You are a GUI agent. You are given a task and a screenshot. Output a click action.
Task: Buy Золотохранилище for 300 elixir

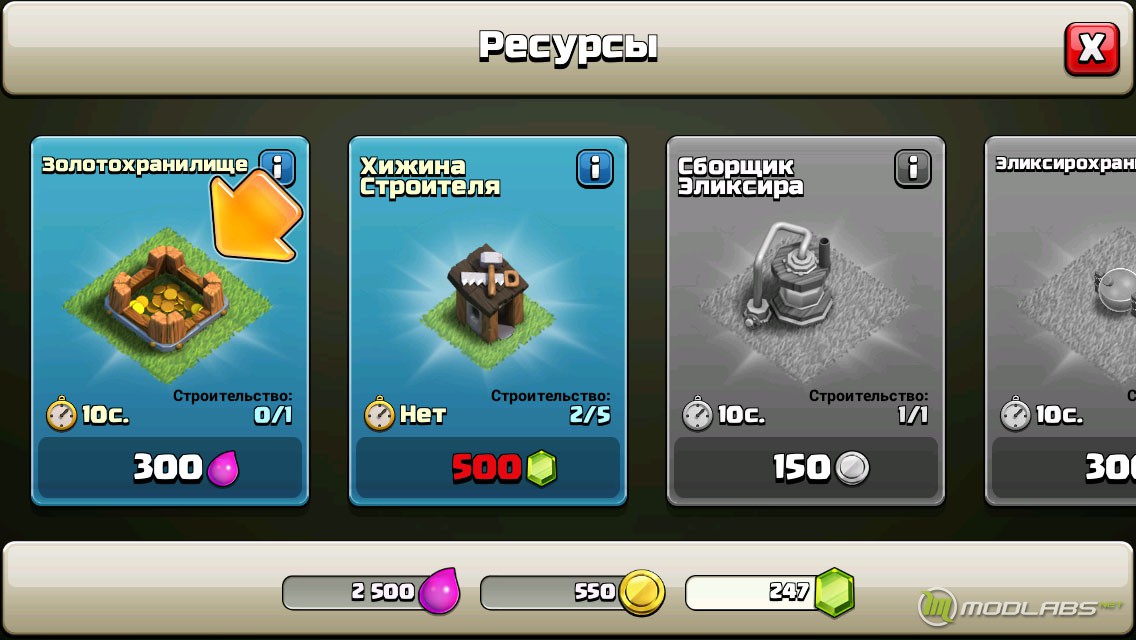pyautogui.click(x=170, y=467)
